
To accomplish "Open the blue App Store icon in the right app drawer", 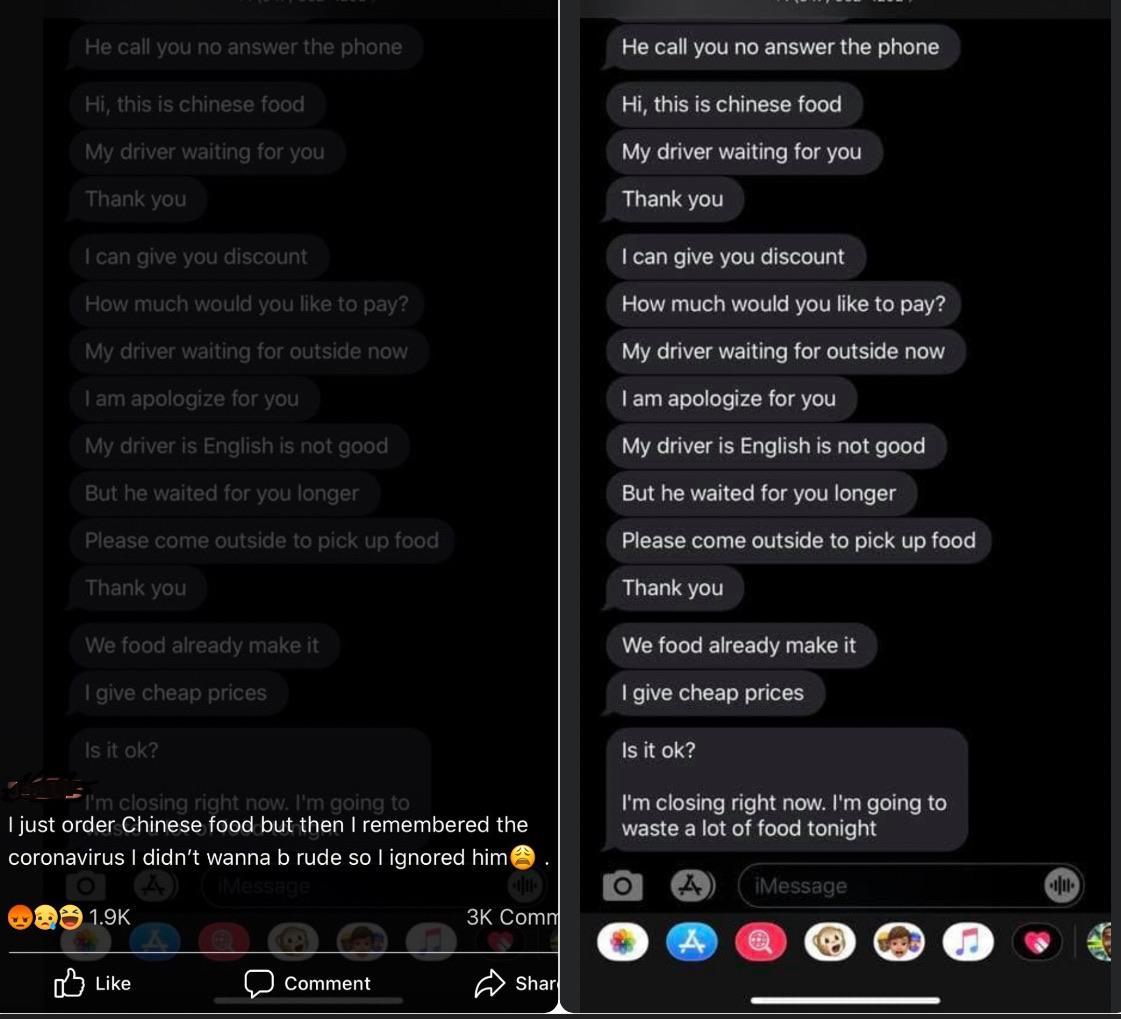I will (691, 942).
